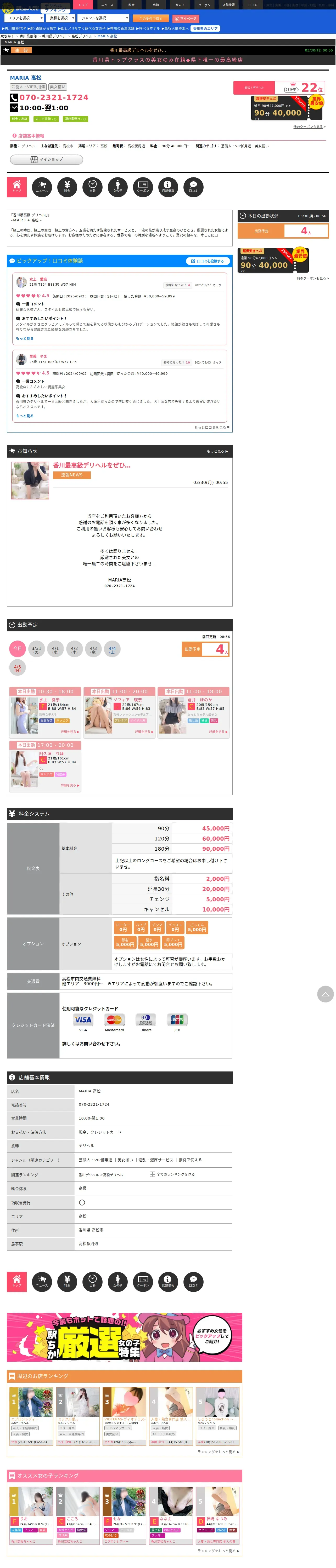Viewport: 336px width, 1568px height.
Task: Open rank 1 shop in 周辺のお店ランキング
Action: (x=31, y=1416)
